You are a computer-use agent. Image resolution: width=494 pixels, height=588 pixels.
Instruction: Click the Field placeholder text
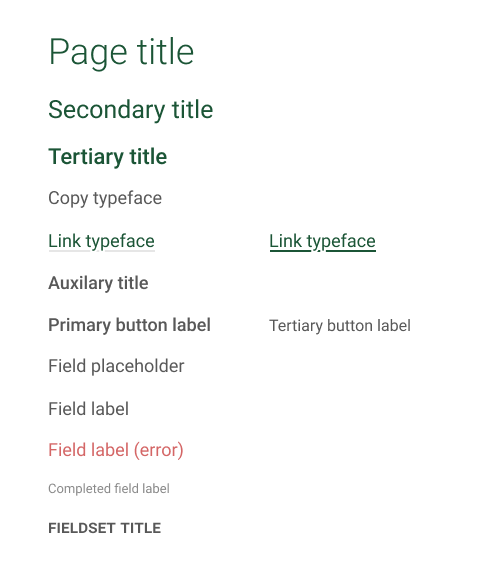coord(116,366)
